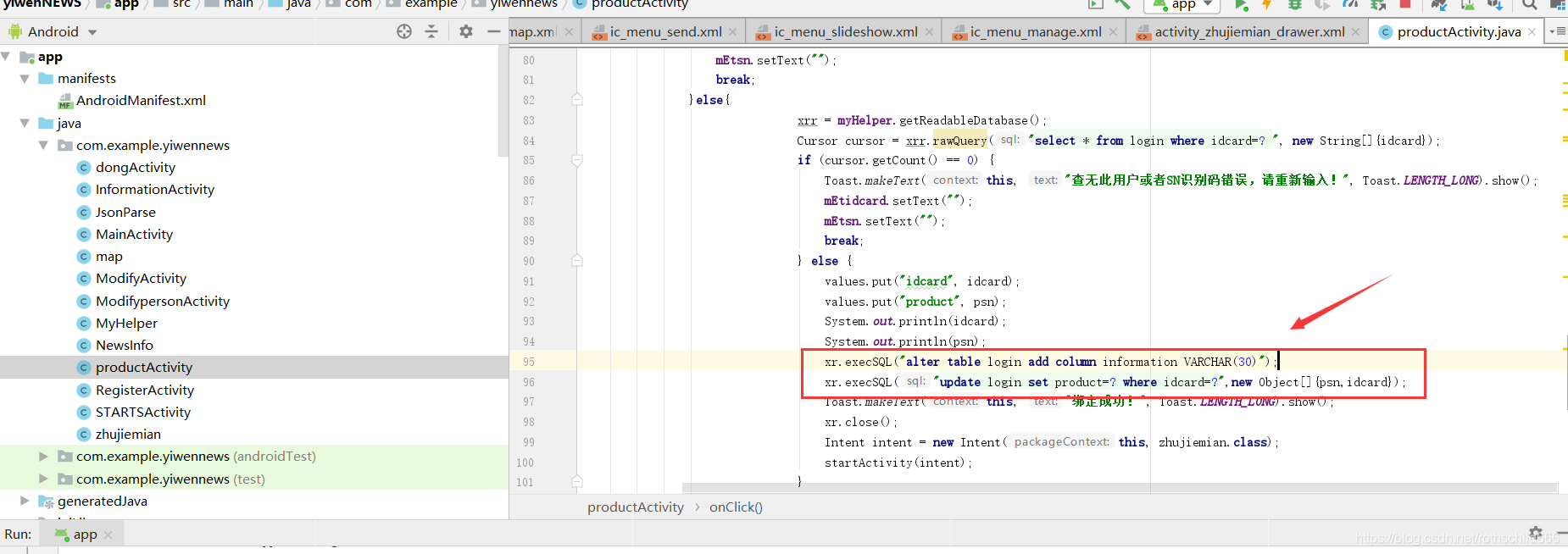Hide the Project tool window
Image resolution: width=1568 pixels, height=554 pixels.
(x=494, y=31)
